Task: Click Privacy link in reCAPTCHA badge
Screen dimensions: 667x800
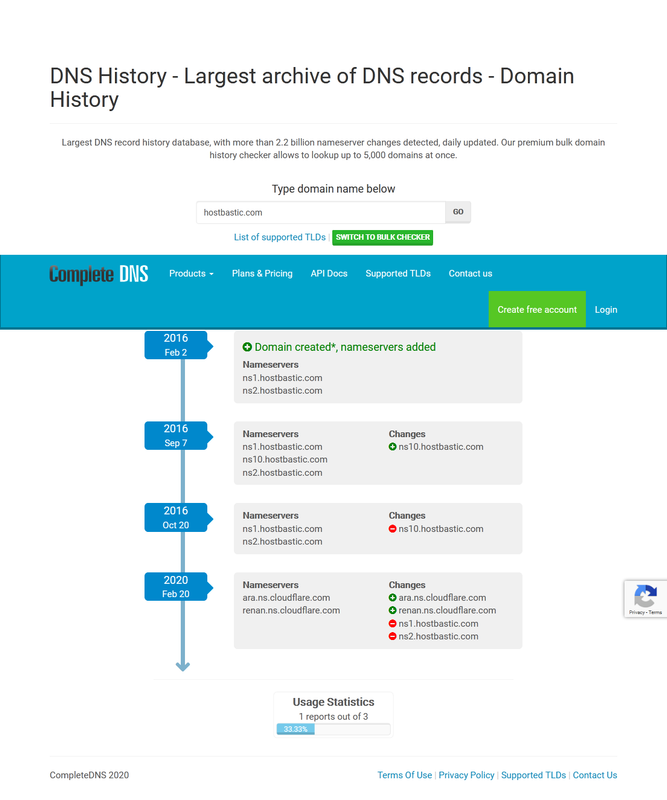Action: click(636, 612)
